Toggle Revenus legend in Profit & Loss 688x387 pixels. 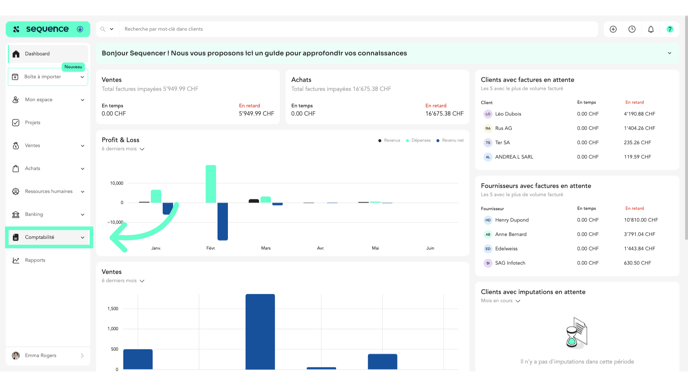pyautogui.click(x=389, y=140)
